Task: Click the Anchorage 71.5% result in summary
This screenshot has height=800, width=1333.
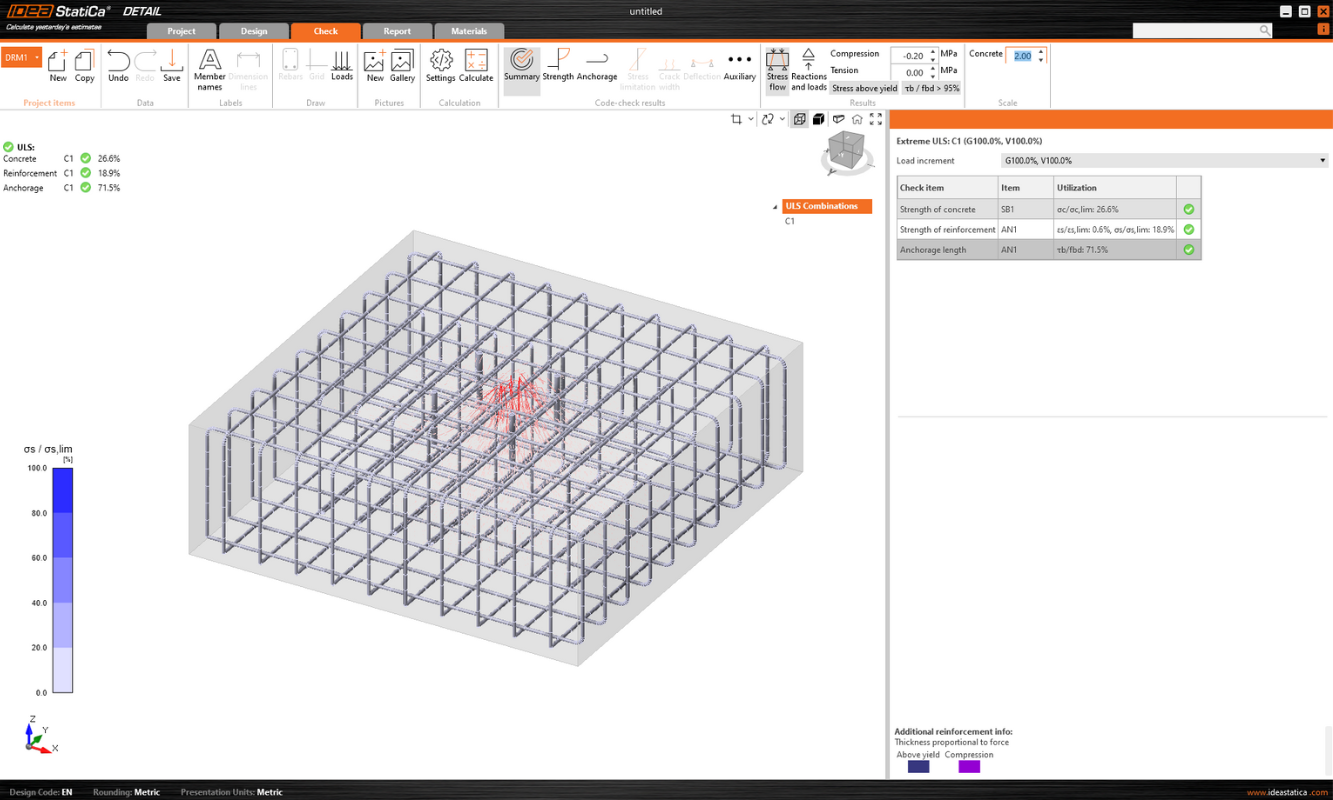Action: 109,188
